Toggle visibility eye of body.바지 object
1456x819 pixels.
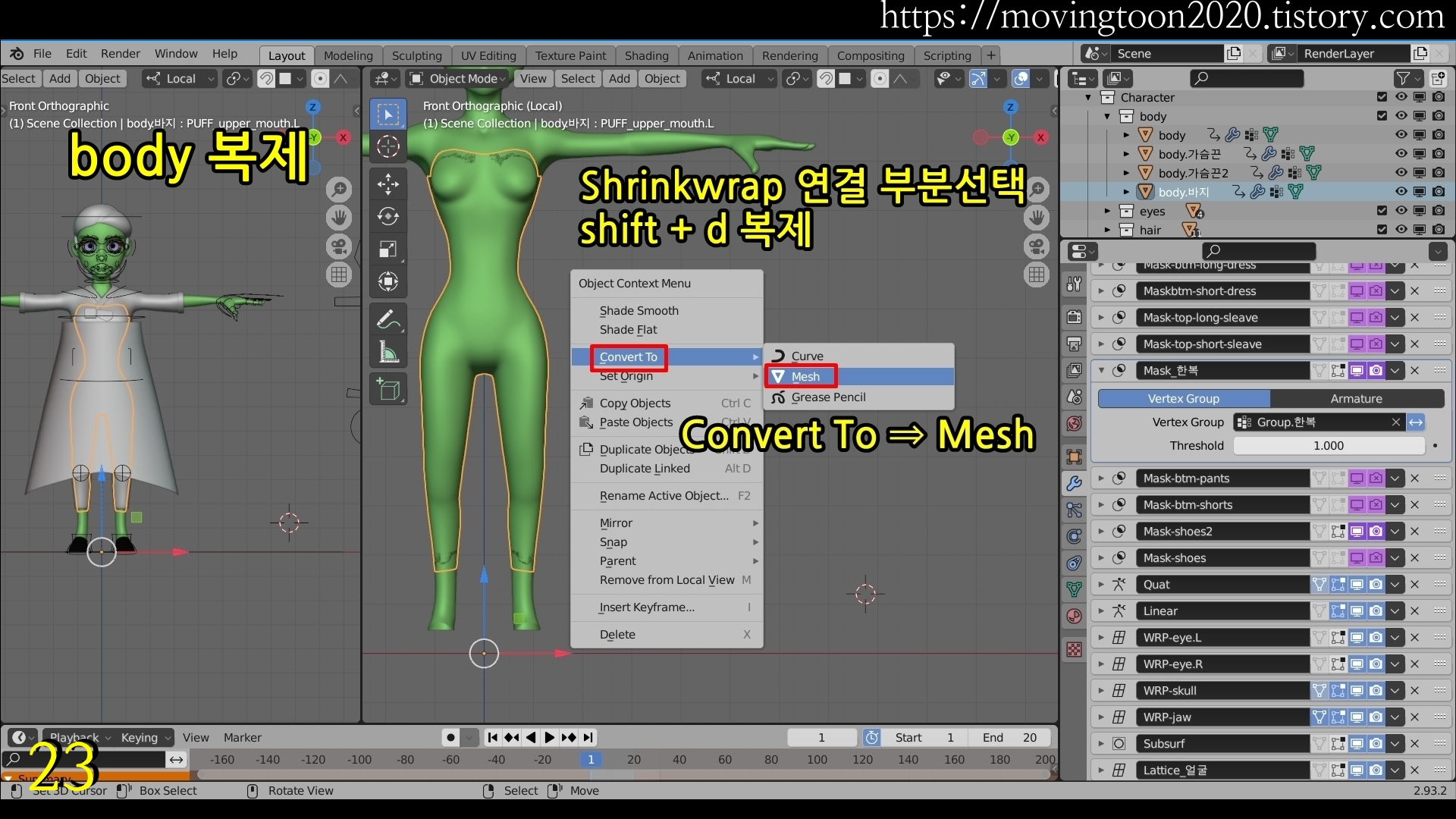click(x=1401, y=192)
